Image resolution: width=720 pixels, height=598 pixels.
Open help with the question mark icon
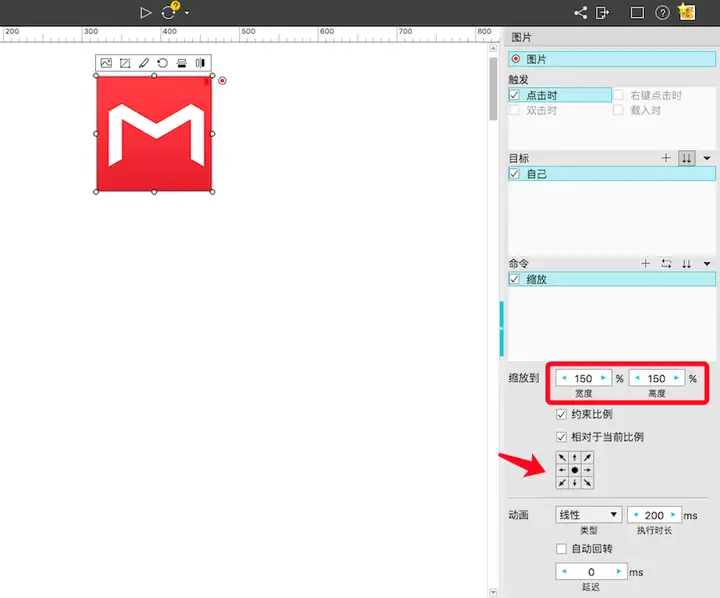point(662,13)
